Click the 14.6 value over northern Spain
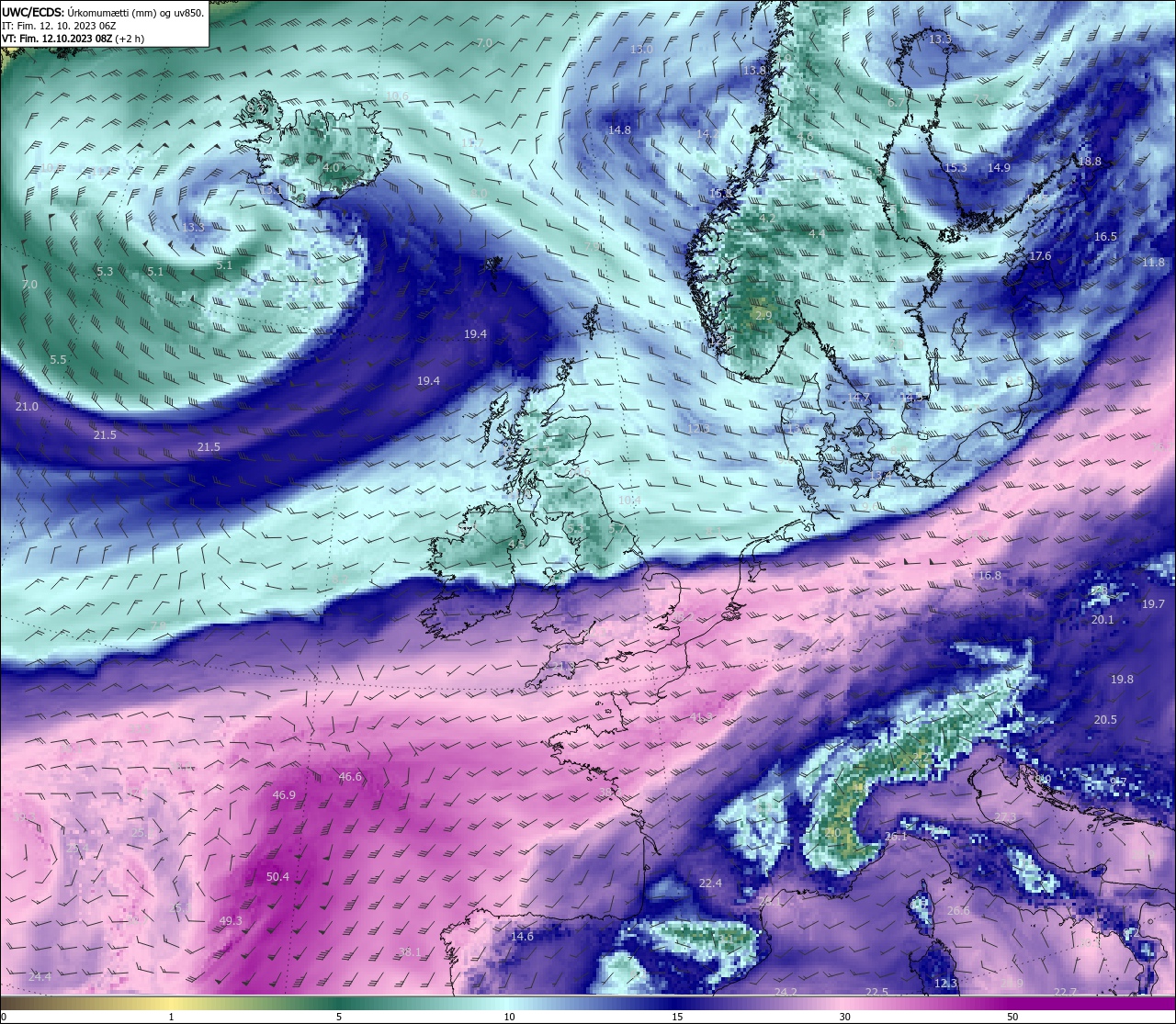 (522, 937)
